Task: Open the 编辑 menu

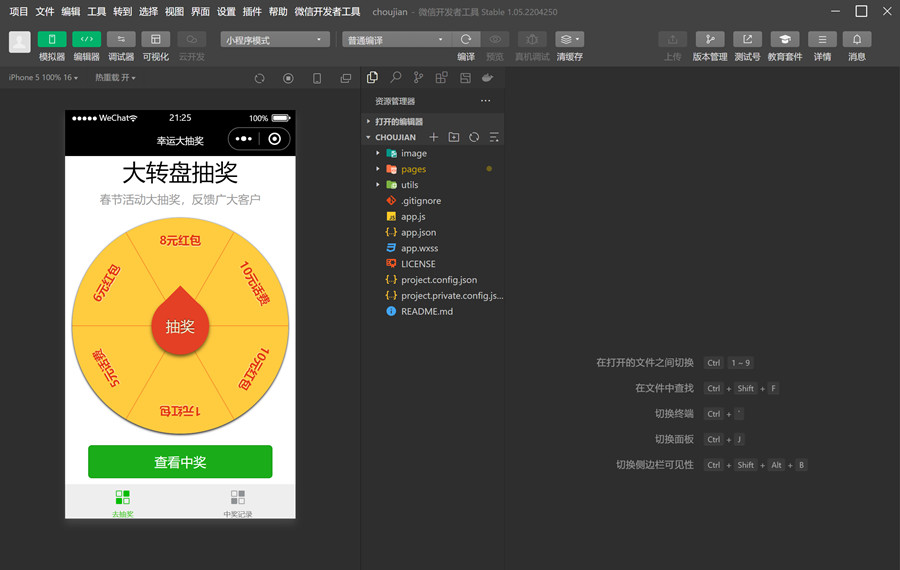Action: pos(71,11)
